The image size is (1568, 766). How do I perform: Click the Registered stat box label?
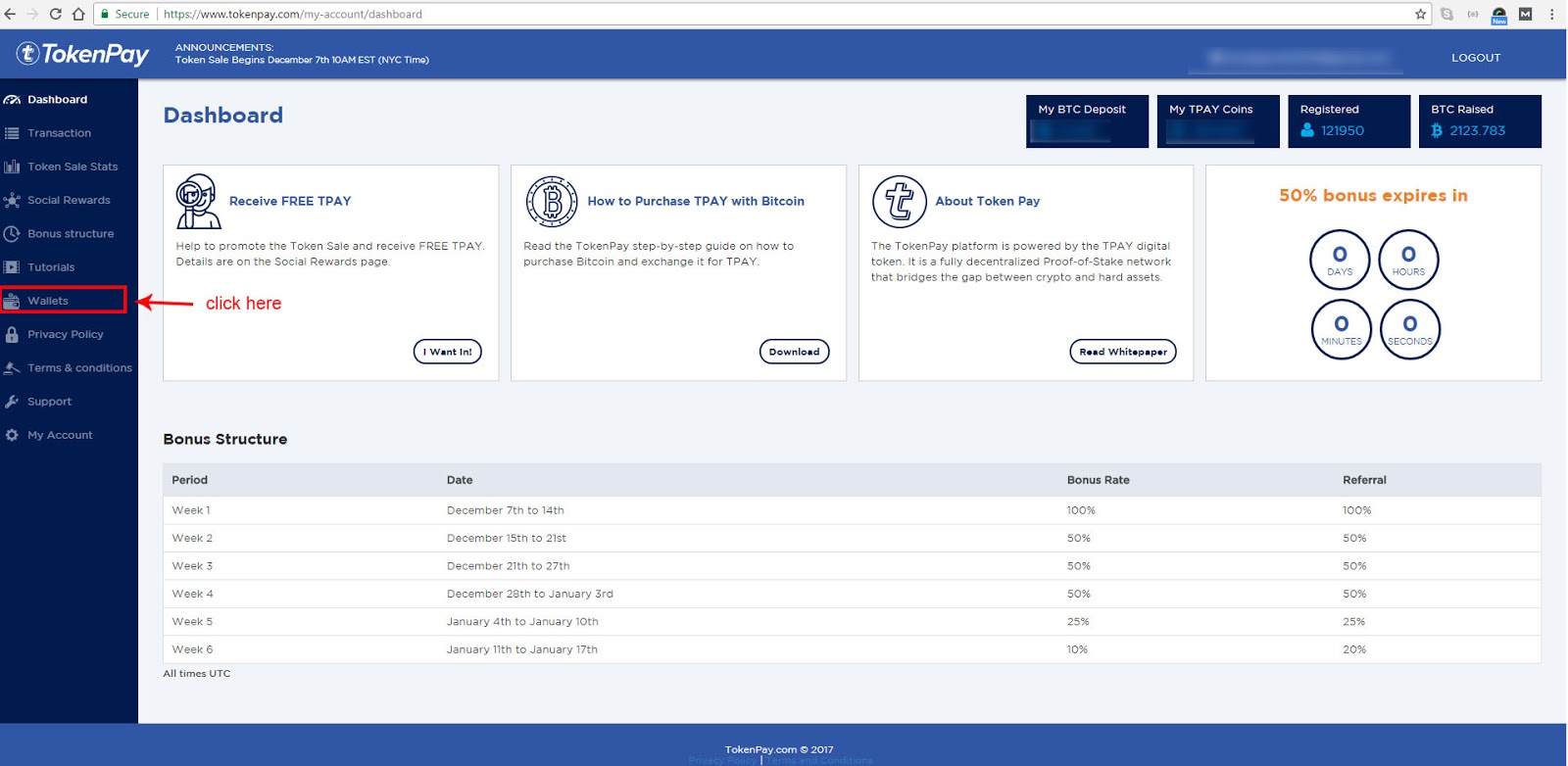click(x=1329, y=110)
